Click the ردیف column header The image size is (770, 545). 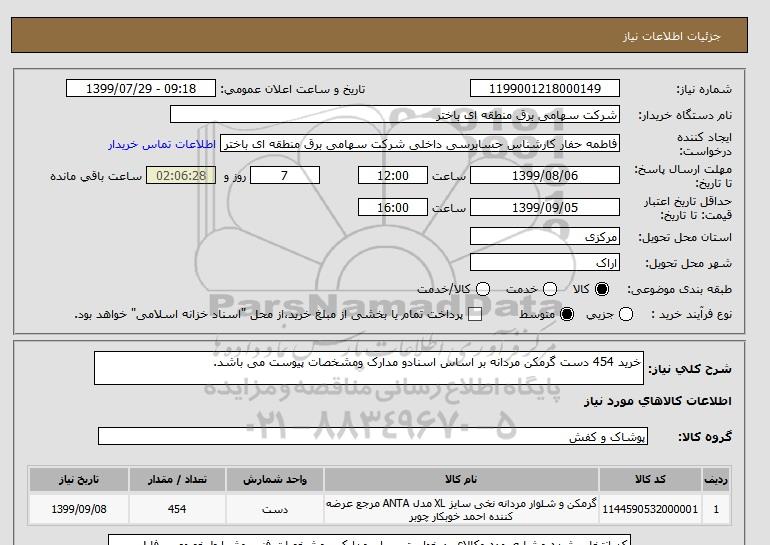pyautogui.click(x=716, y=479)
